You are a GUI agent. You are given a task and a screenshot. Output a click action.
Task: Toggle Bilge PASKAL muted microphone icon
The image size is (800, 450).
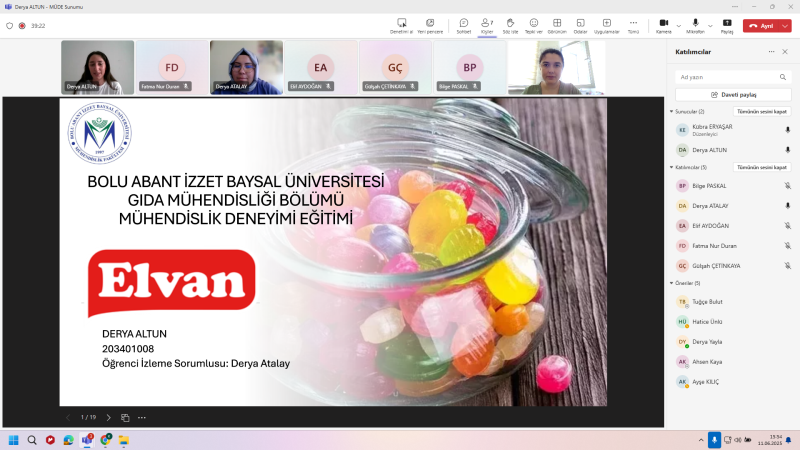click(x=787, y=186)
